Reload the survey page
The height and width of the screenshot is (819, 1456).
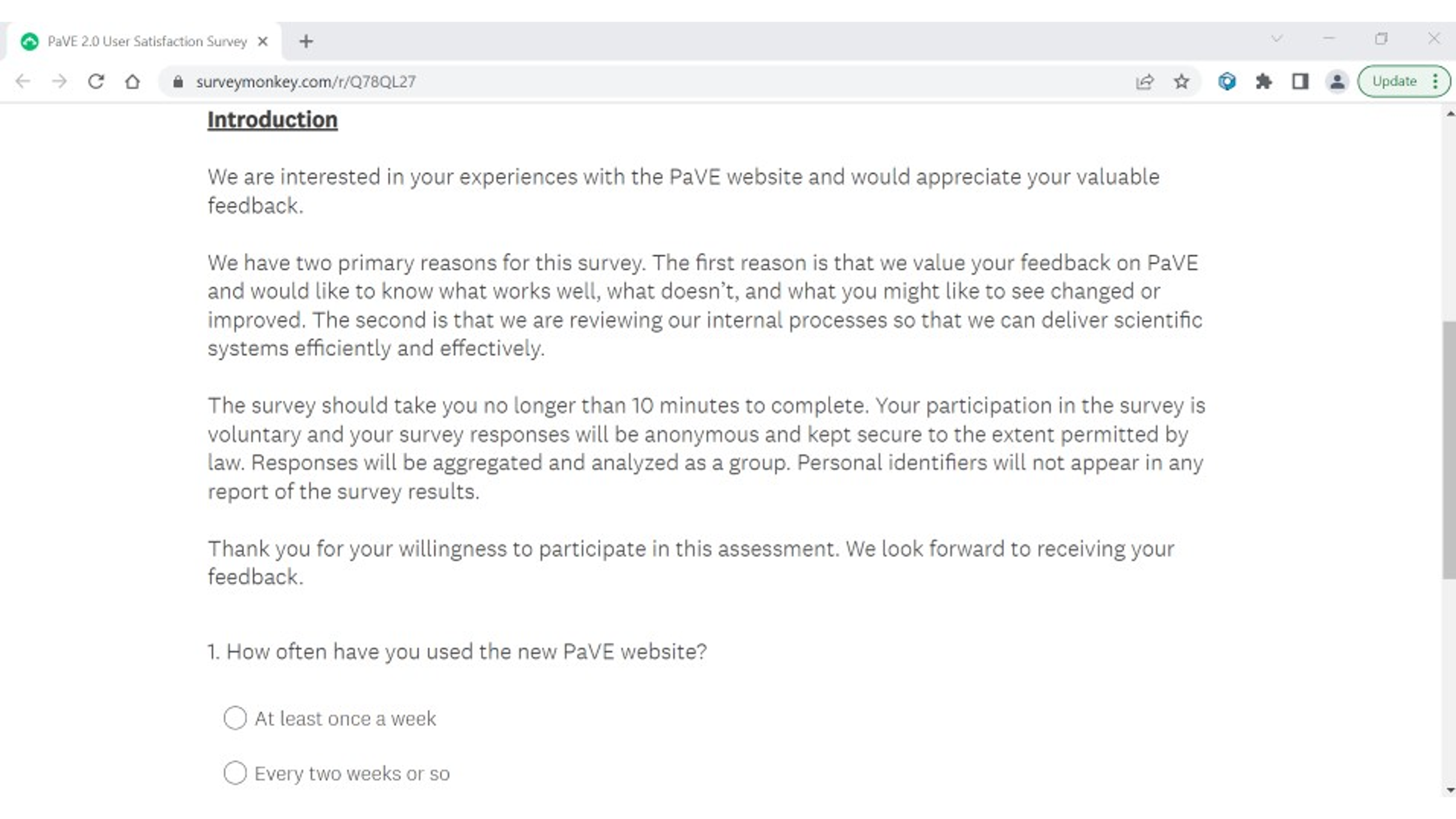pyautogui.click(x=96, y=81)
